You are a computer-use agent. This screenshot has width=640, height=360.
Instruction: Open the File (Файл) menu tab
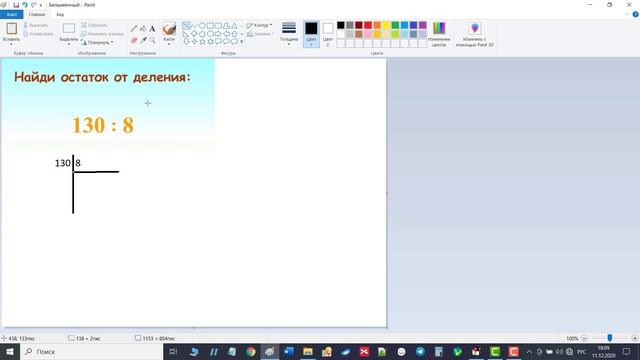[x=11, y=14]
